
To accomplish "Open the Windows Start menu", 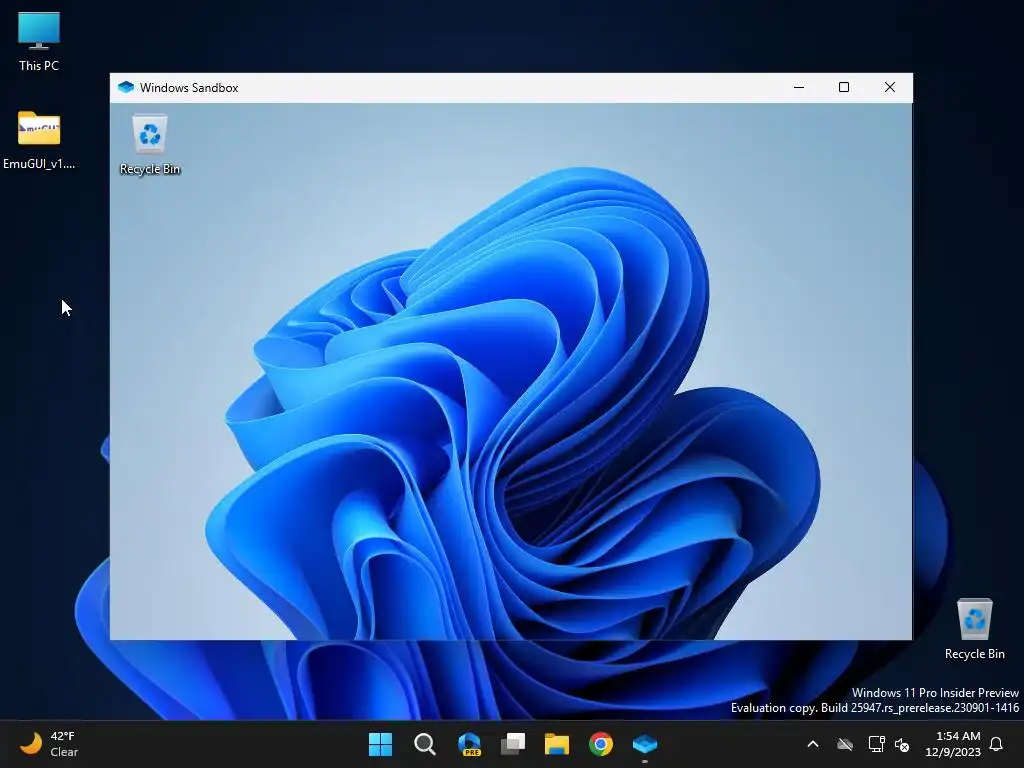I will (380, 744).
